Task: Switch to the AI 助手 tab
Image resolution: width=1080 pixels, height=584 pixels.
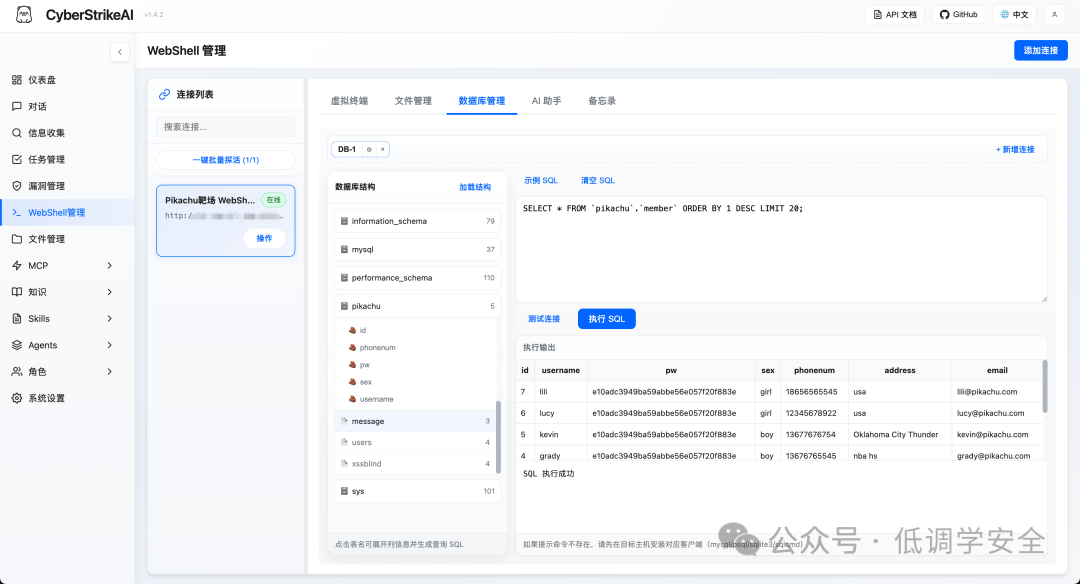Action: coord(546,101)
